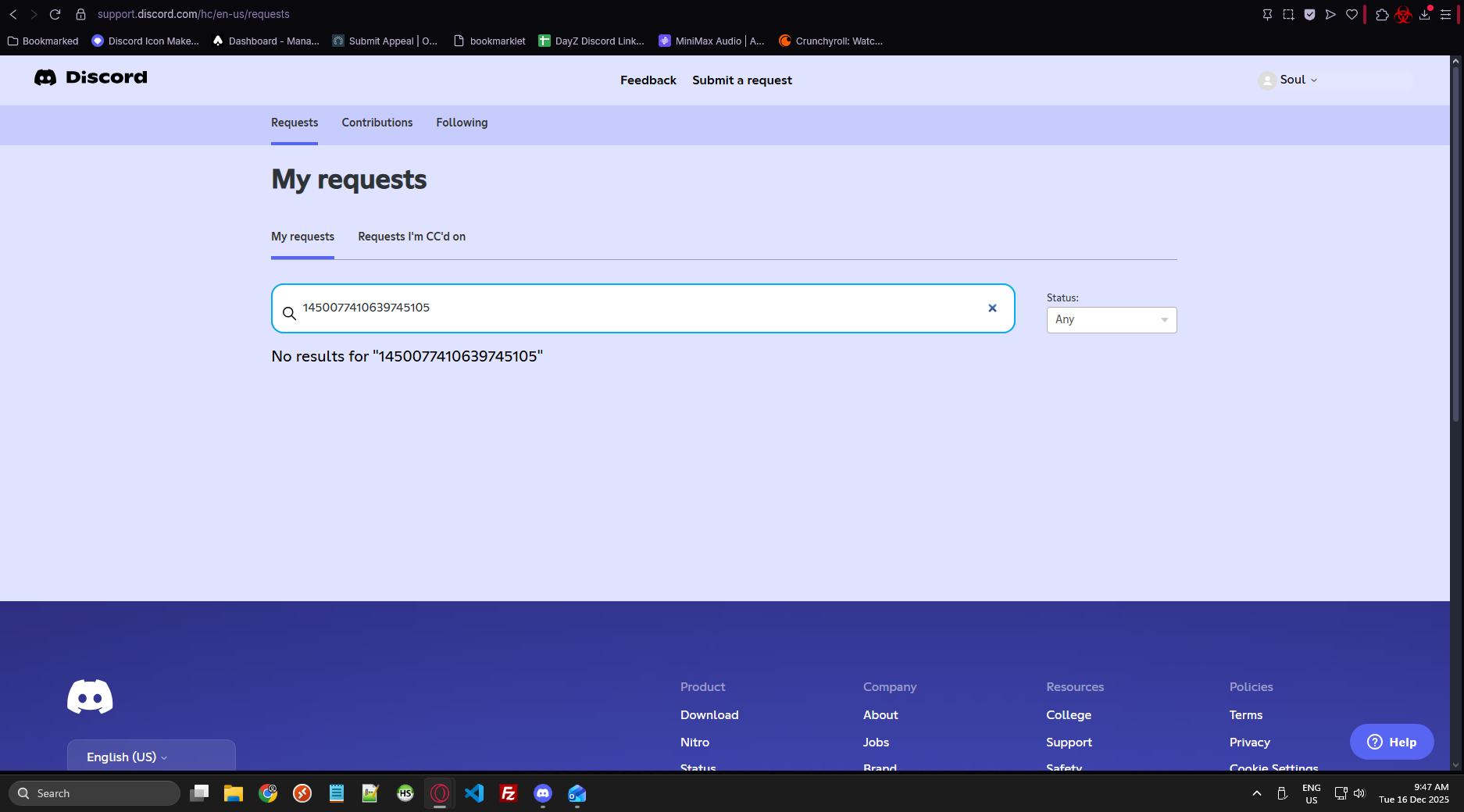Open the Dashboard - Mana... bookmark

(x=266, y=41)
